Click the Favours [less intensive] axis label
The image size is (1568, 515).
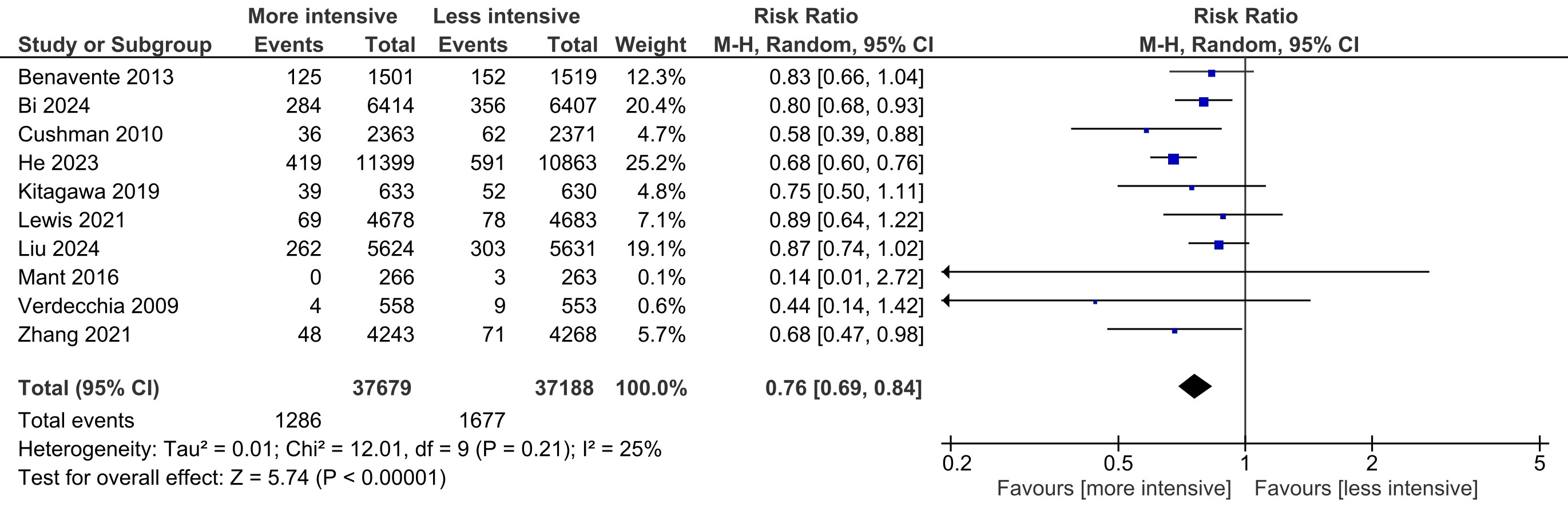[x=1366, y=489]
